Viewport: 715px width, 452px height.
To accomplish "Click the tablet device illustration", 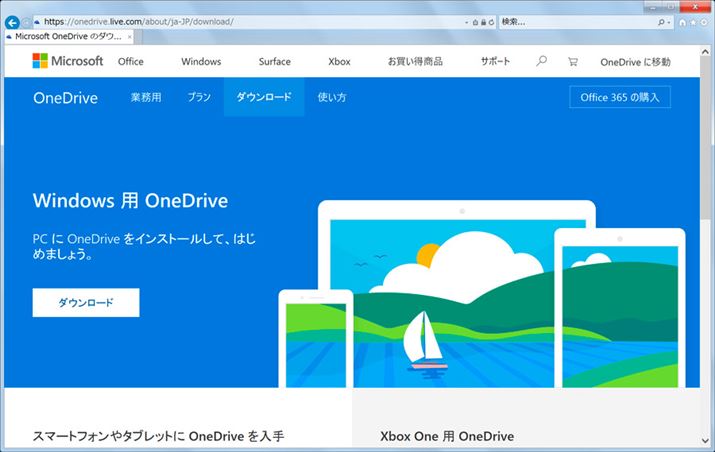I will pos(620,308).
